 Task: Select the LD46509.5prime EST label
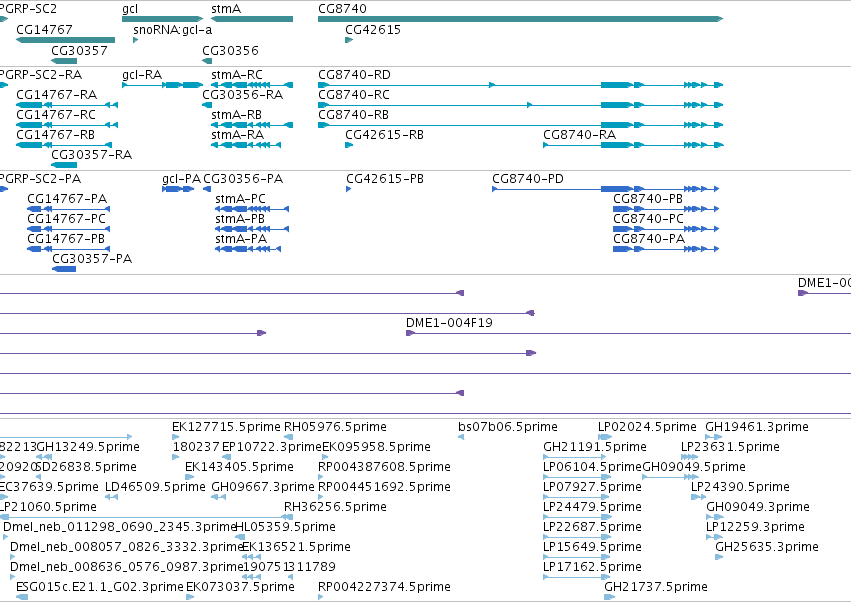click(155, 487)
